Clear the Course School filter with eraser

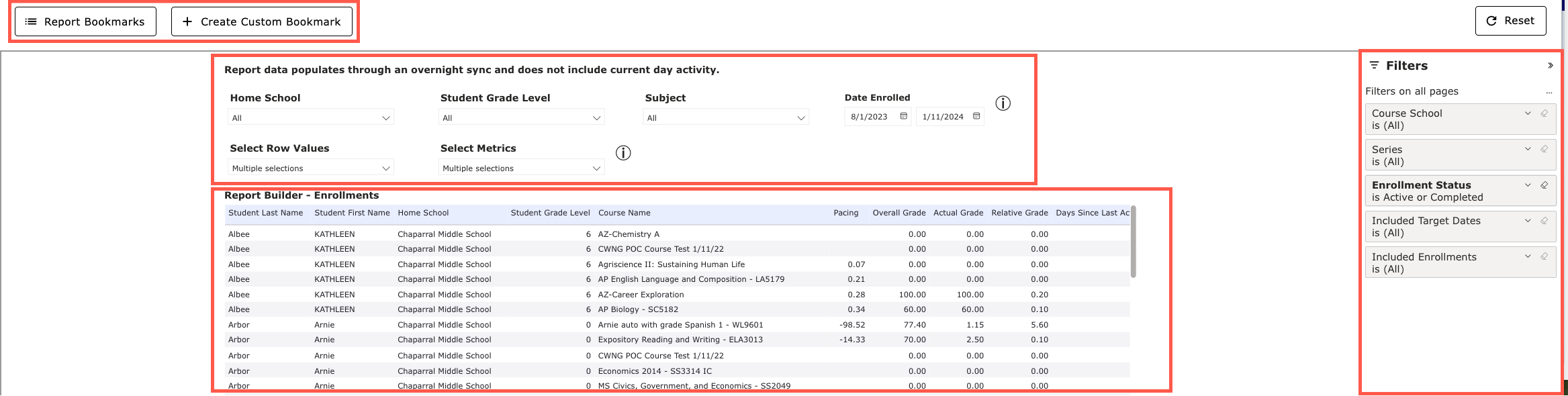click(x=1544, y=113)
